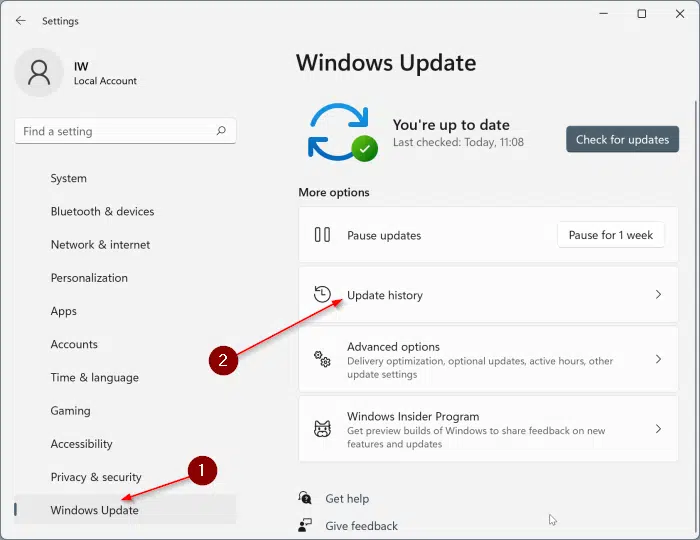Click the Update history label
The width and height of the screenshot is (700, 540).
click(x=384, y=295)
